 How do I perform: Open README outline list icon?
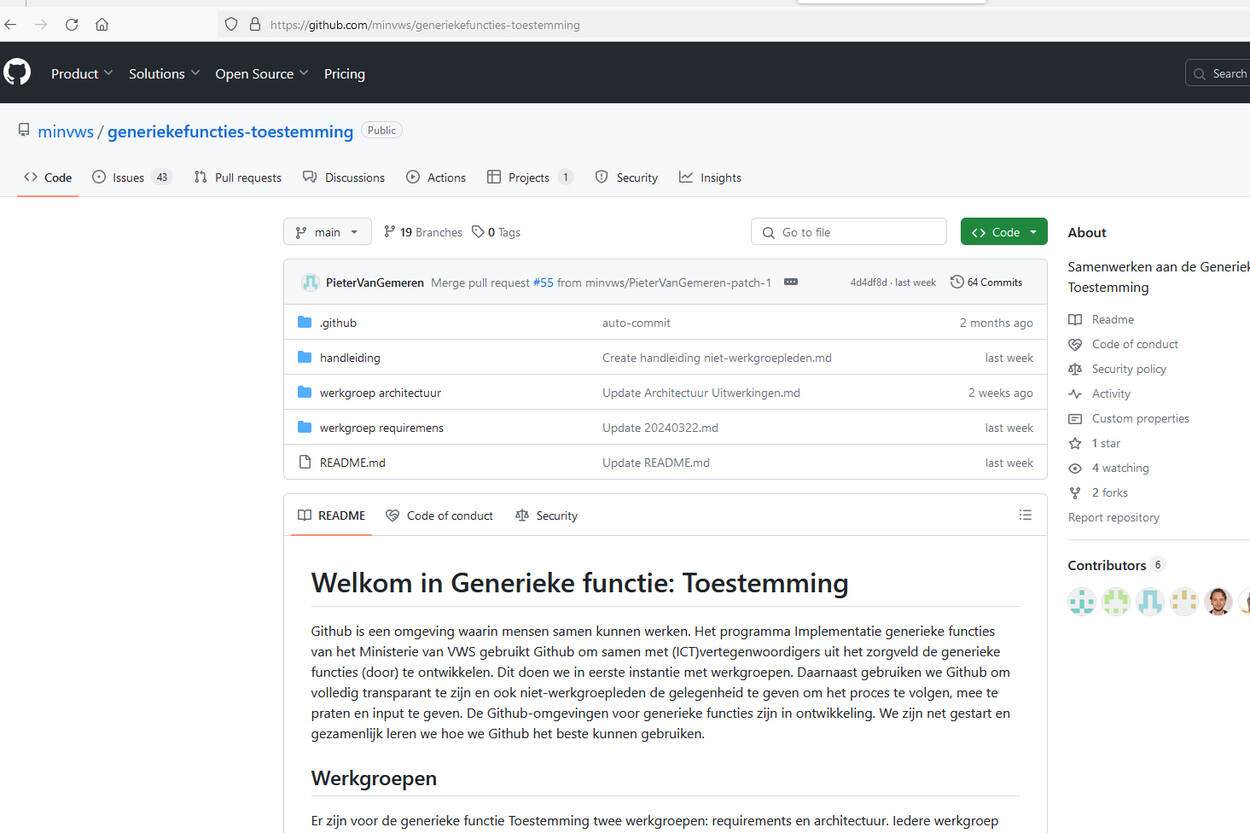[x=1025, y=515]
